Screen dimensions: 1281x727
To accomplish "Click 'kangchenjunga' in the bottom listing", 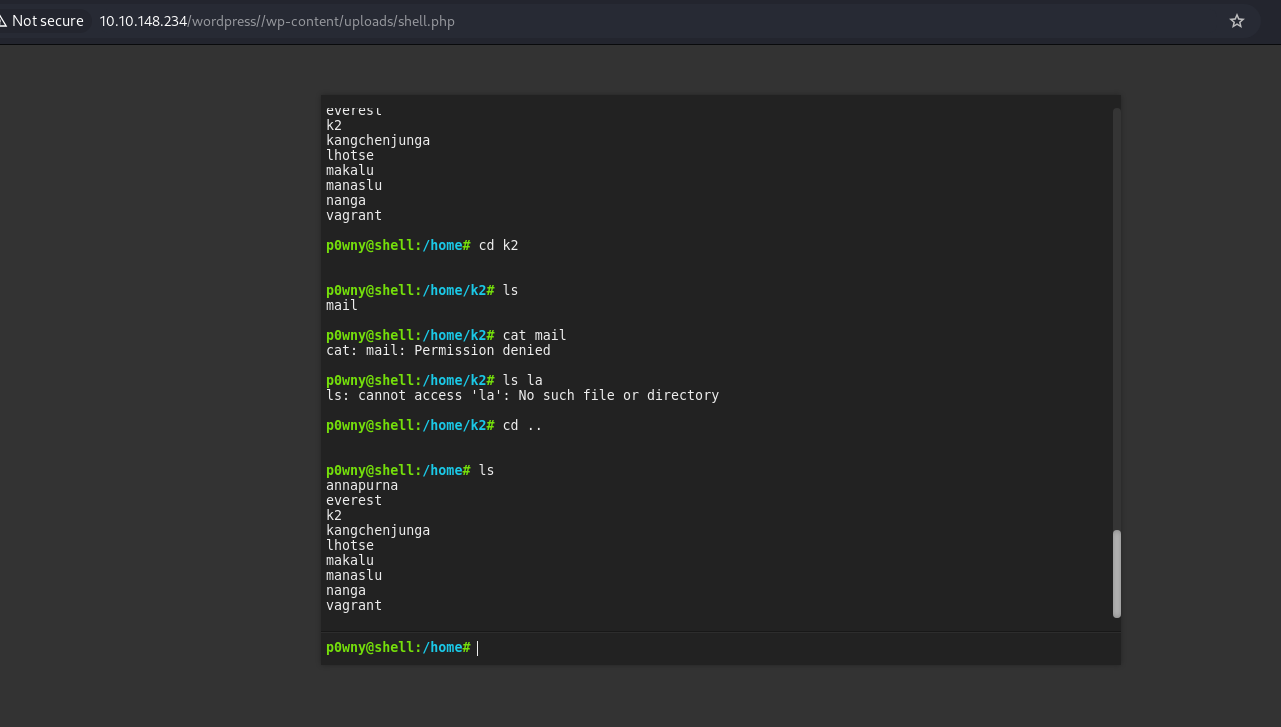I will click(x=378, y=530).
